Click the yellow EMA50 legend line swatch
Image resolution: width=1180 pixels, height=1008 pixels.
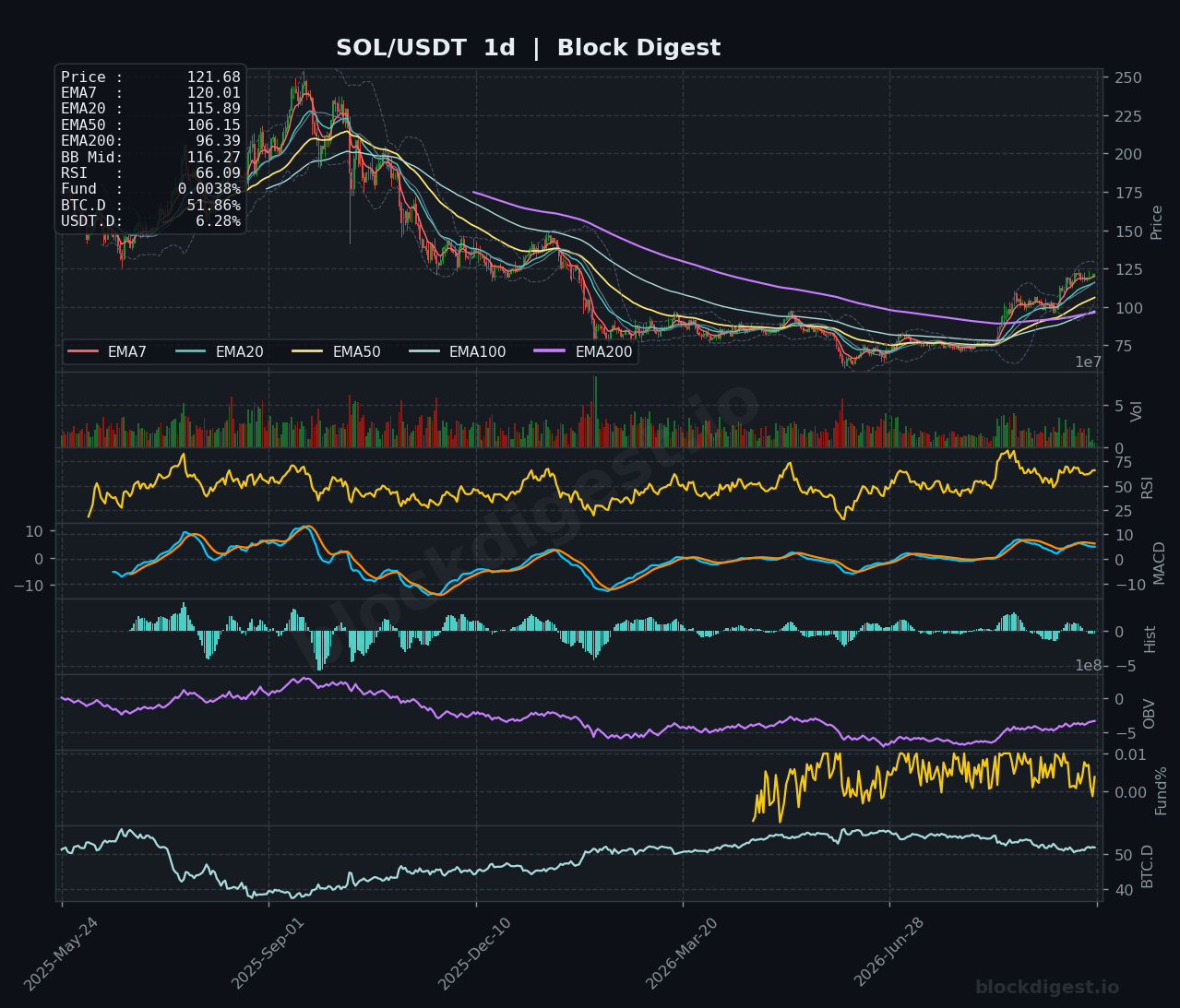click(x=306, y=351)
